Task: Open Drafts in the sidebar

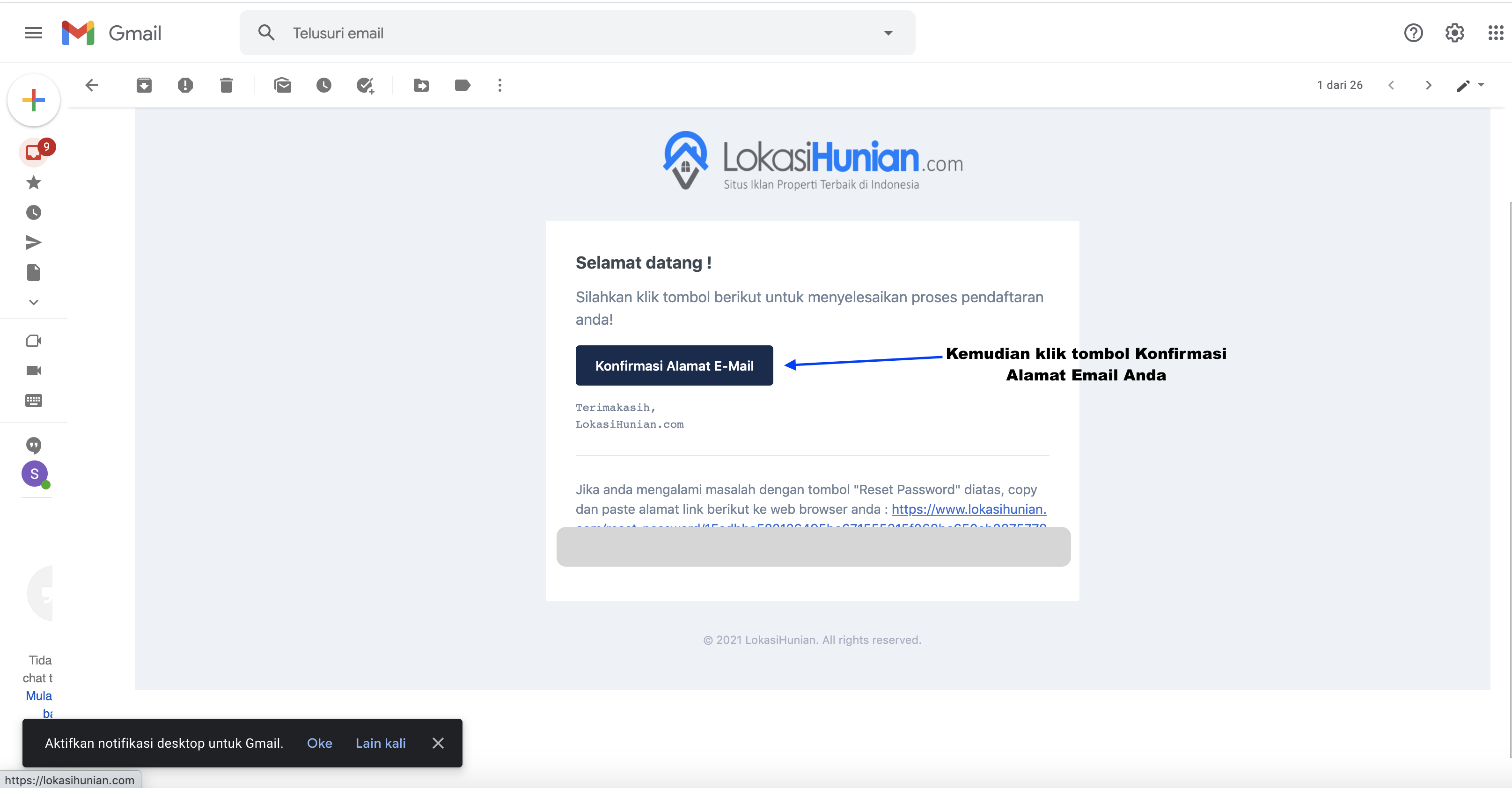Action: coord(33,272)
